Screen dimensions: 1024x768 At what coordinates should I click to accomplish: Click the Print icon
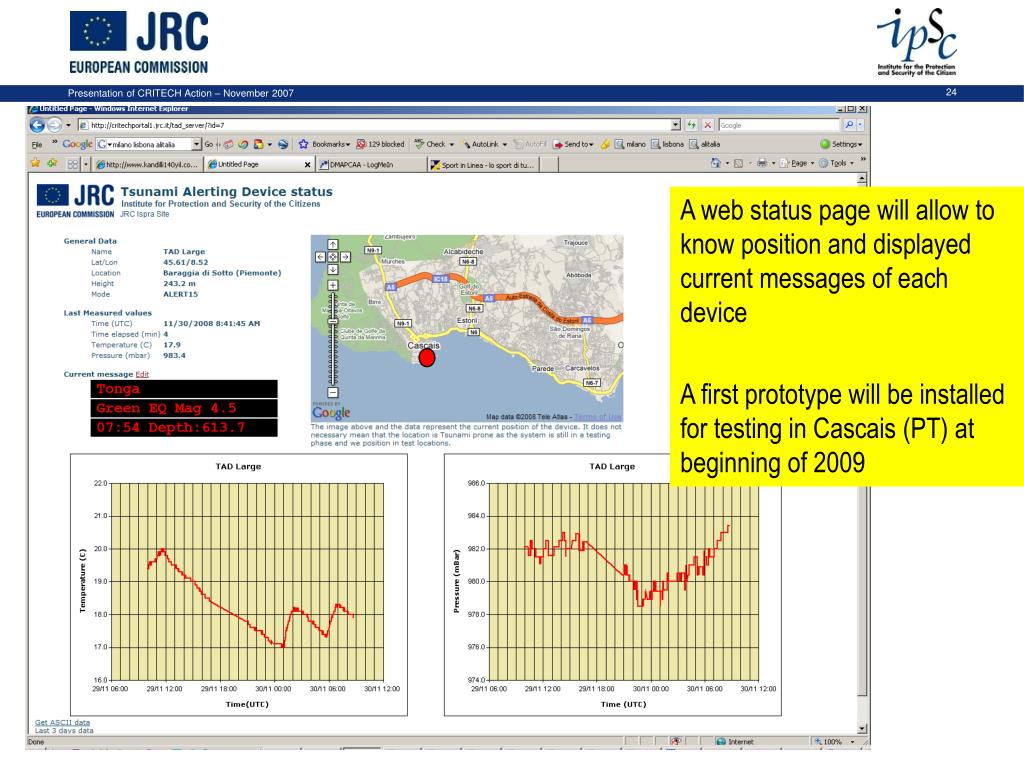click(x=761, y=163)
